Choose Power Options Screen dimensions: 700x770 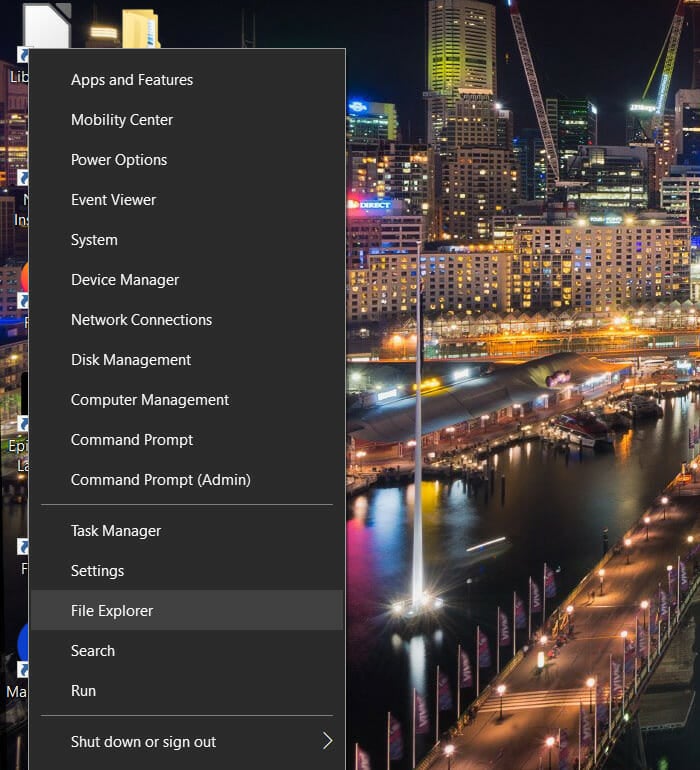[x=119, y=160]
